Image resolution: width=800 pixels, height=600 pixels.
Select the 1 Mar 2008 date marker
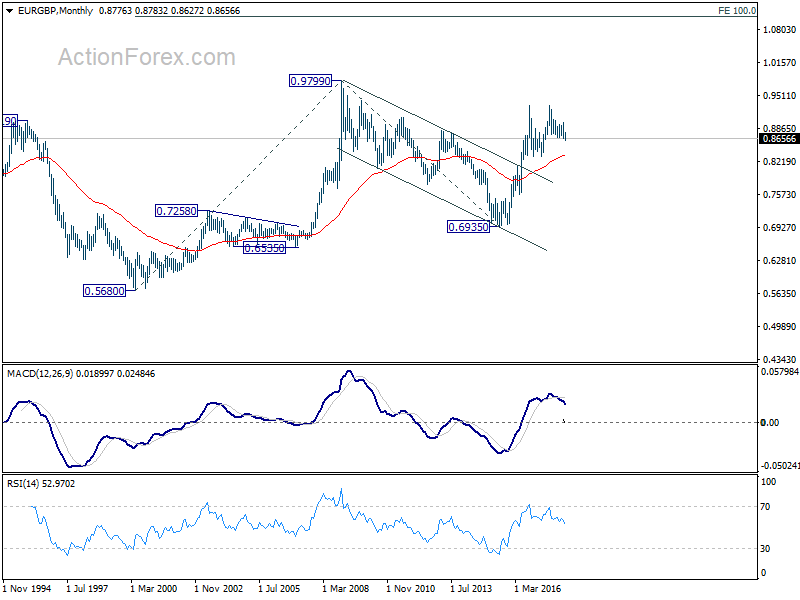345,588
